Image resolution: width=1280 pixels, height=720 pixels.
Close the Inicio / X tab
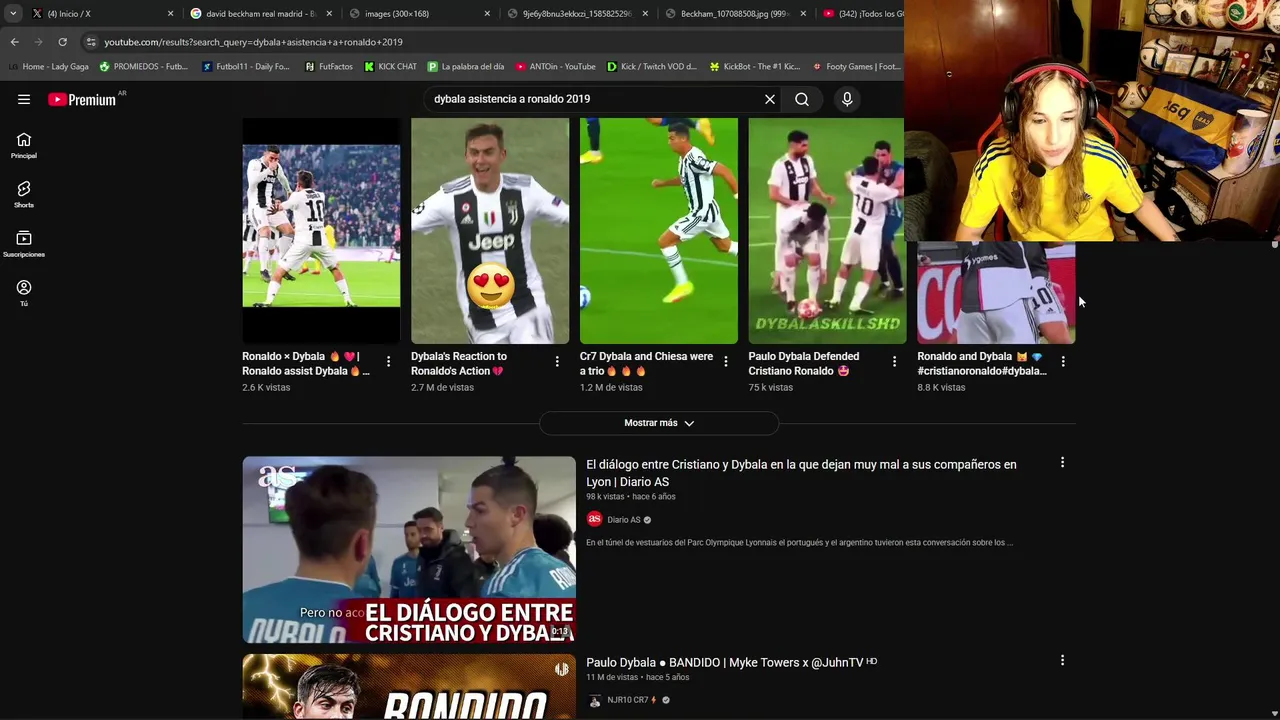pos(170,14)
